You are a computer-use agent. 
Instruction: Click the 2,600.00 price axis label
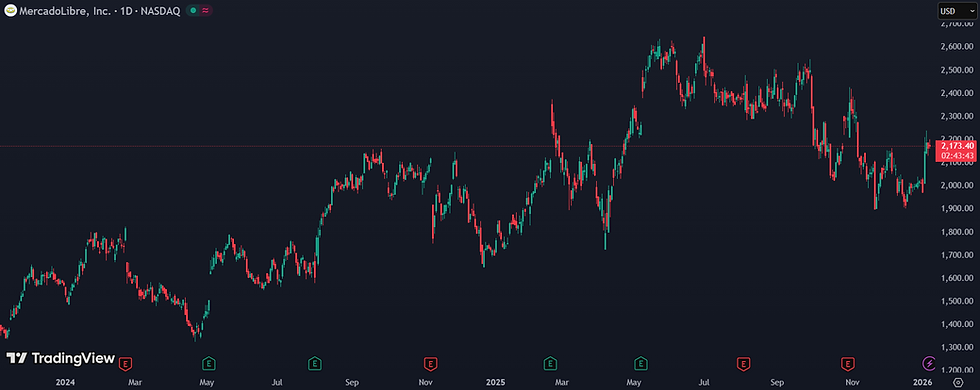pyautogui.click(x=956, y=47)
